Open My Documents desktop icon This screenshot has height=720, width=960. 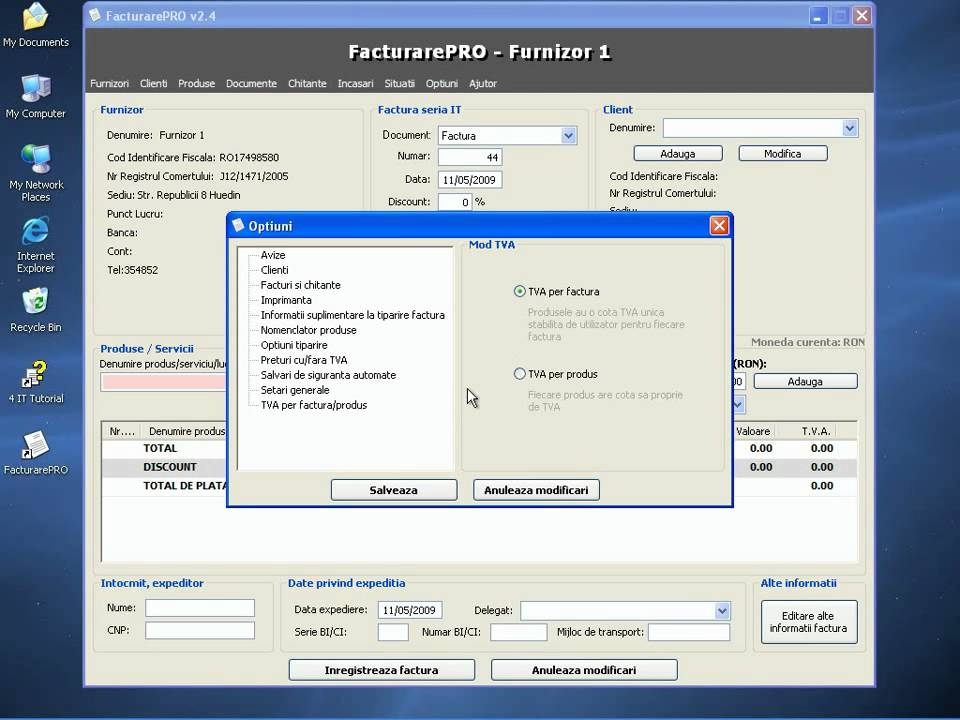[36, 24]
